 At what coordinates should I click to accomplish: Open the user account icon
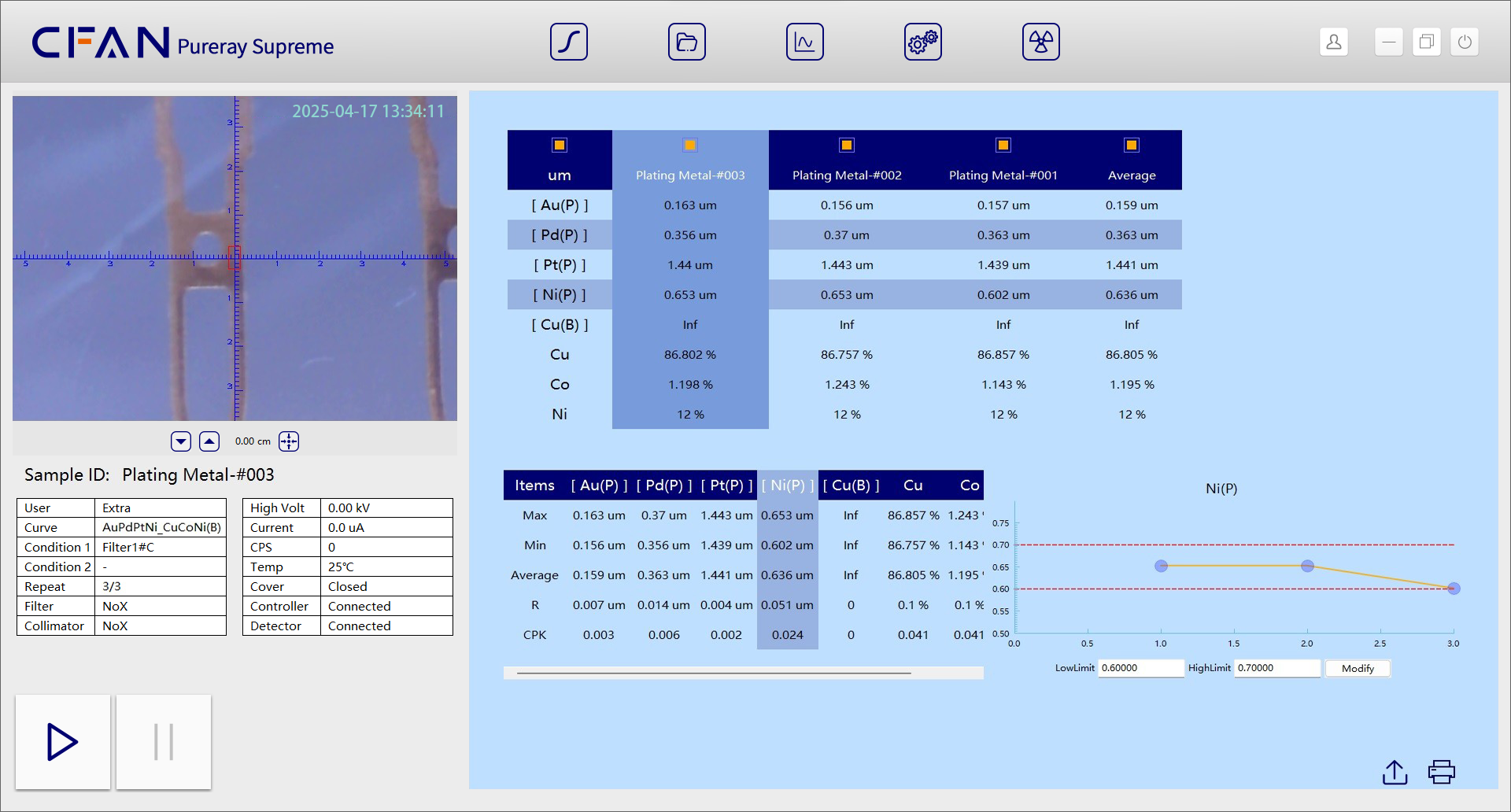(x=1333, y=42)
